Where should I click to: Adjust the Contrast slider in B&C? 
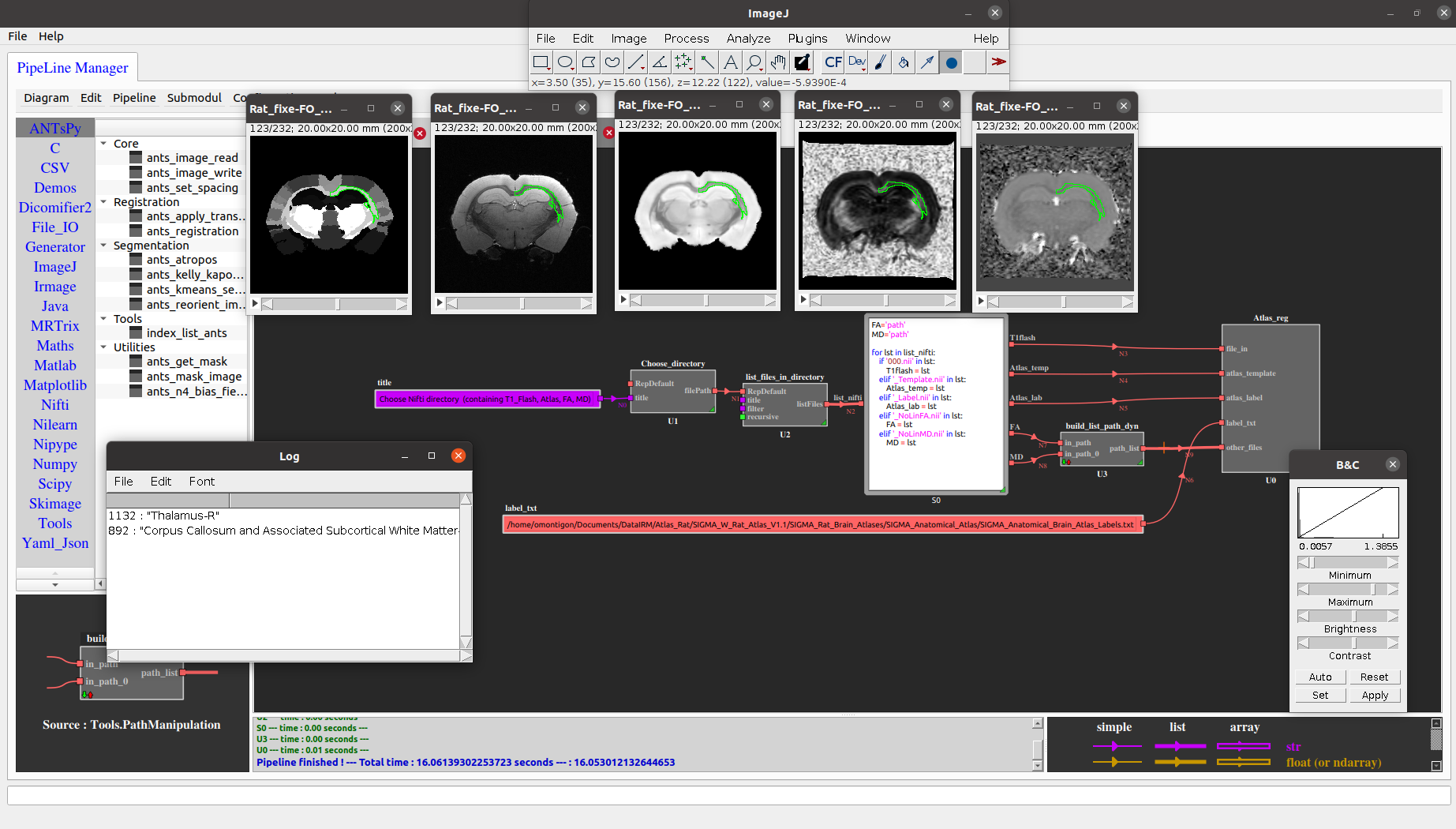coord(1348,643)
